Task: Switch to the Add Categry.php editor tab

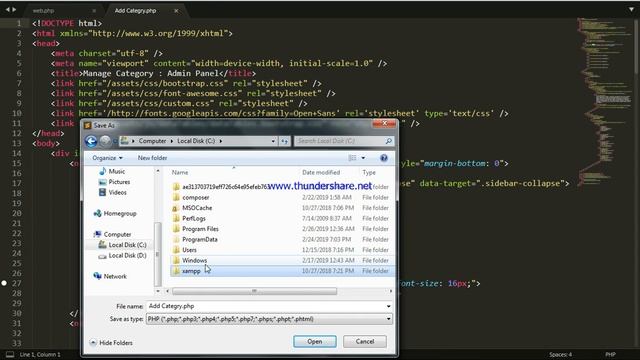Action: 135,11
